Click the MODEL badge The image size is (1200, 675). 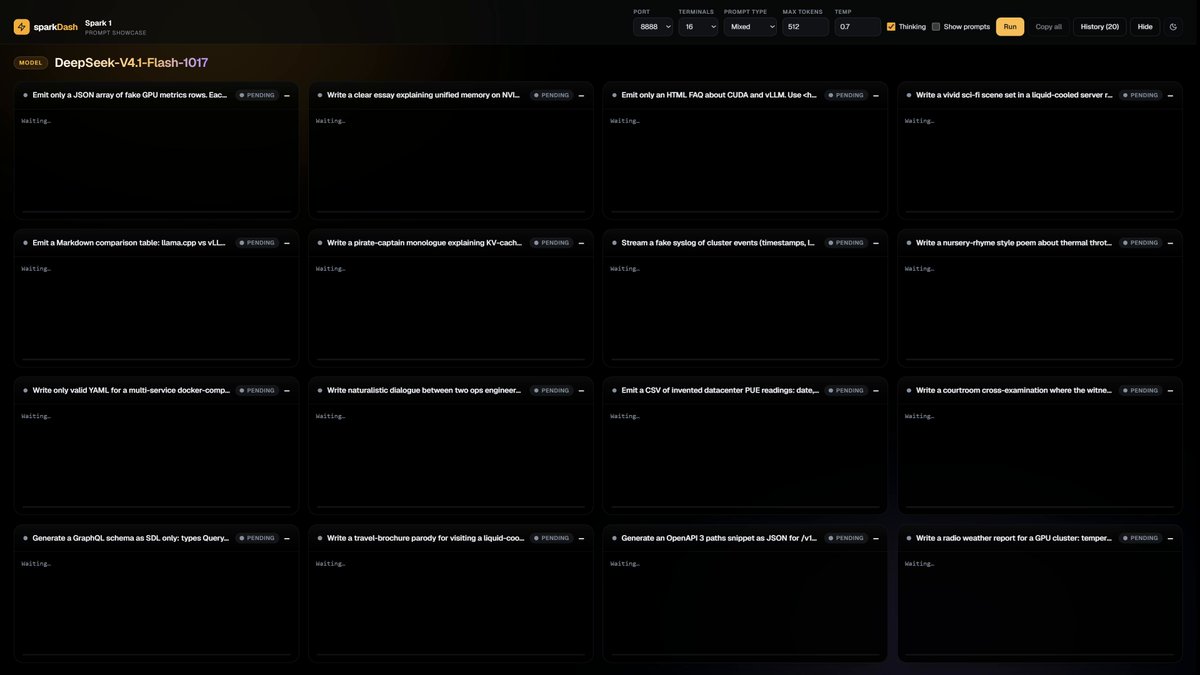31,63
